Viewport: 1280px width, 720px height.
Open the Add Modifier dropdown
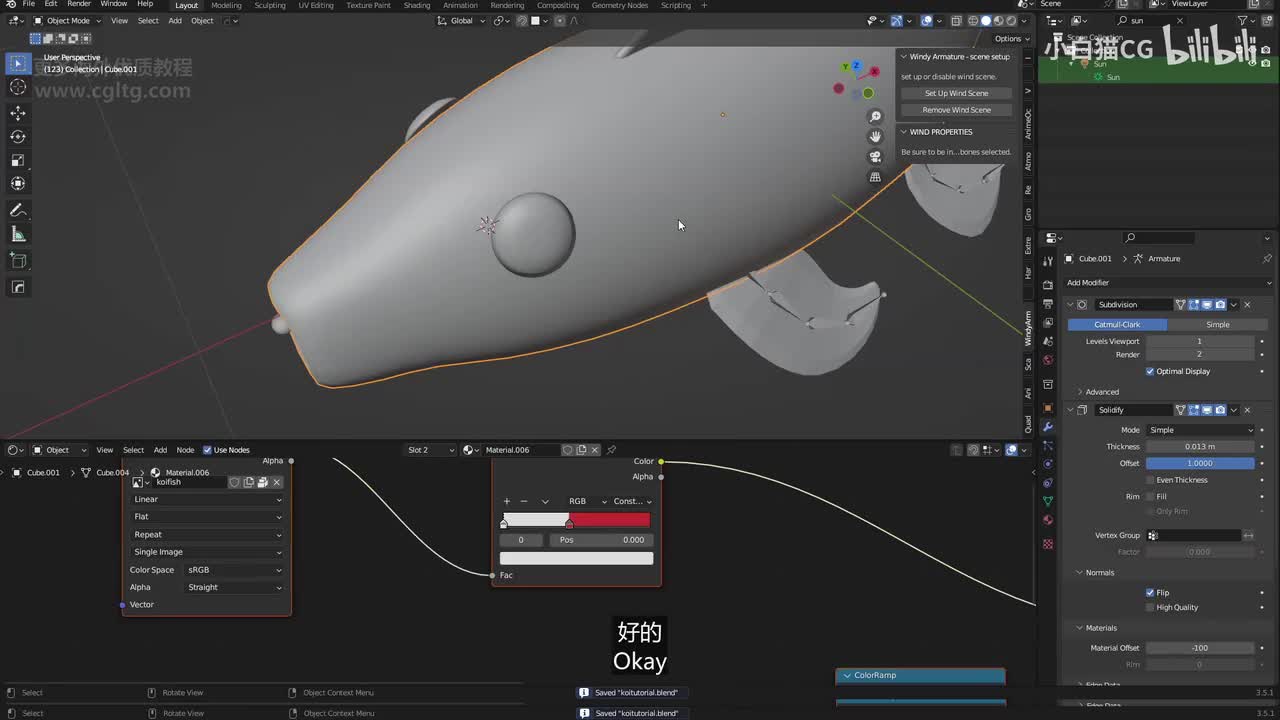[1168, 283]
